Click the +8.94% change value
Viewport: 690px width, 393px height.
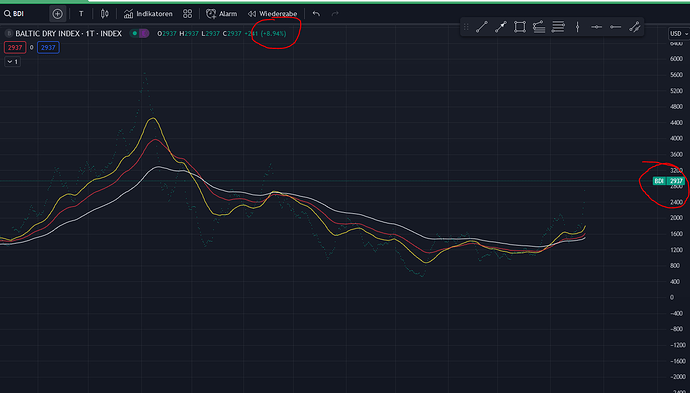273,33
